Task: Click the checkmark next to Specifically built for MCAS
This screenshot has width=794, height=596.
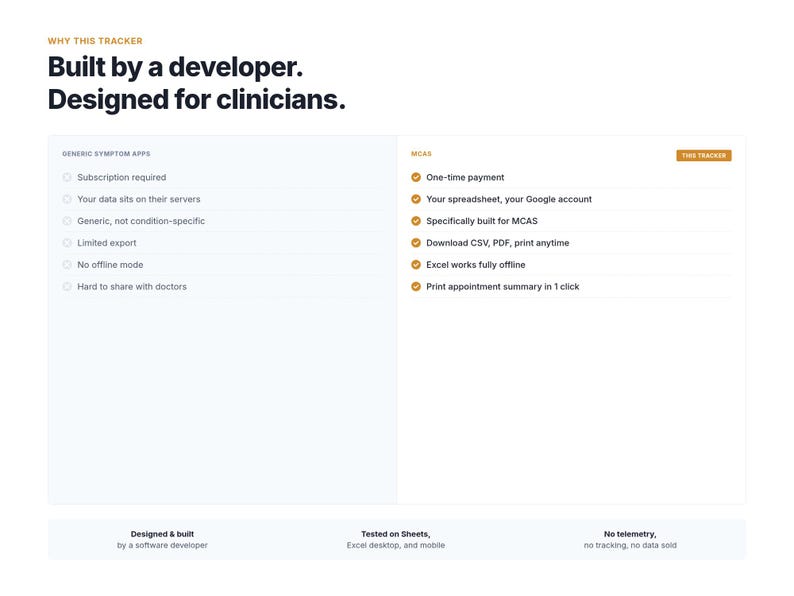Action: click(416, 221)
